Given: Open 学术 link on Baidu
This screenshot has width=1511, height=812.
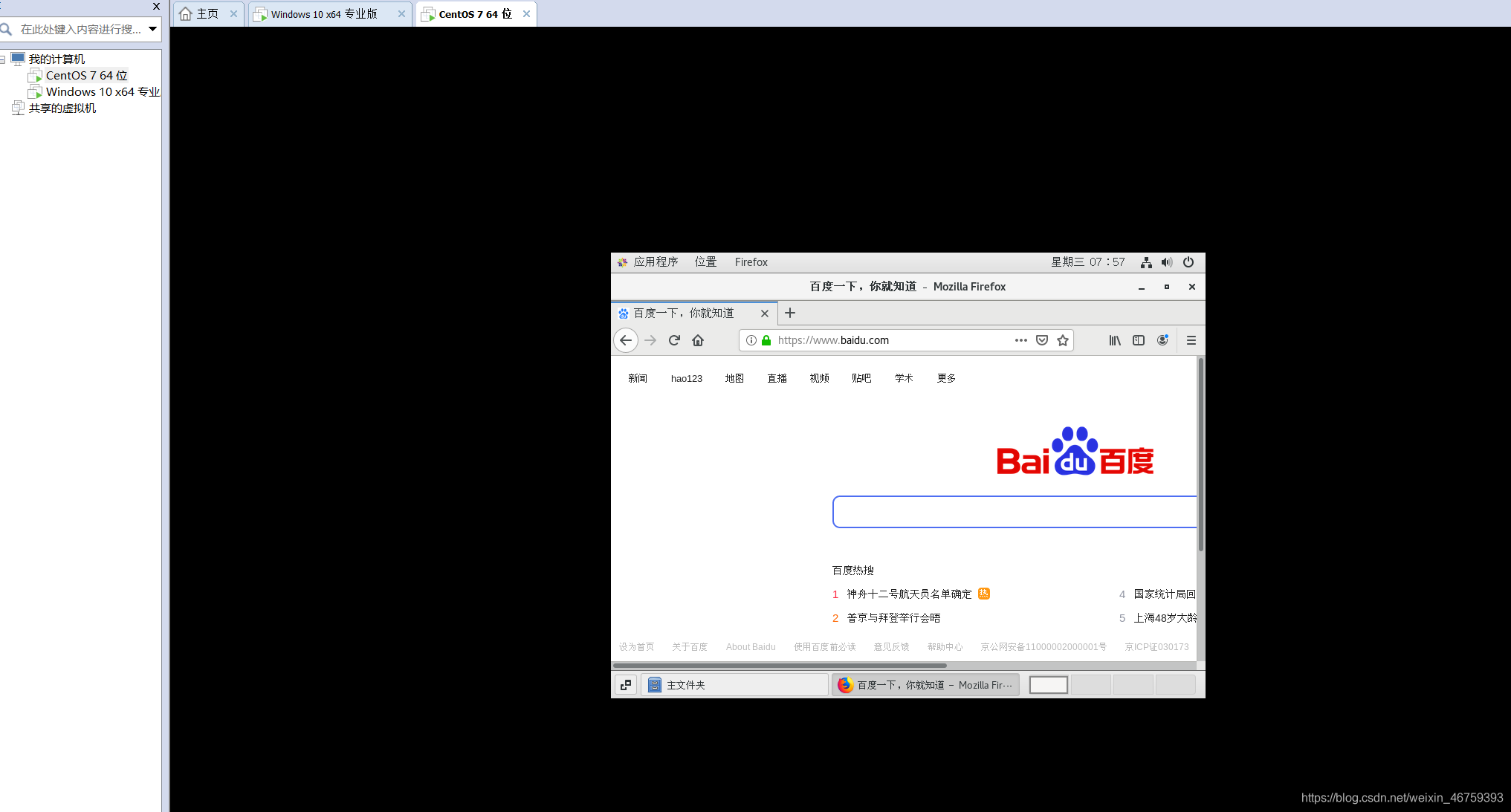Looking at the screenshot, I should click(904, 378).
